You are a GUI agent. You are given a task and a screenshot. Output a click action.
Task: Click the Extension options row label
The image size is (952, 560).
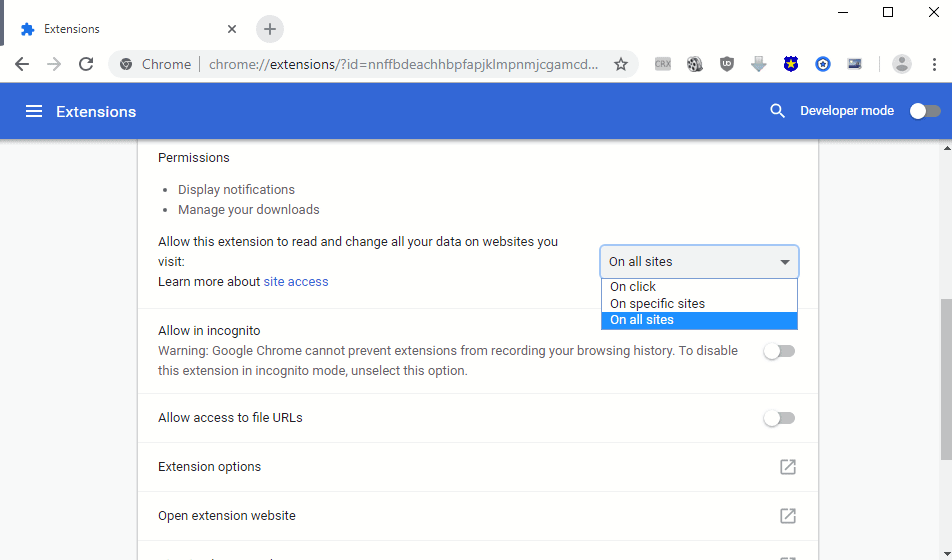pyautogui.click(x=209, y=466)
